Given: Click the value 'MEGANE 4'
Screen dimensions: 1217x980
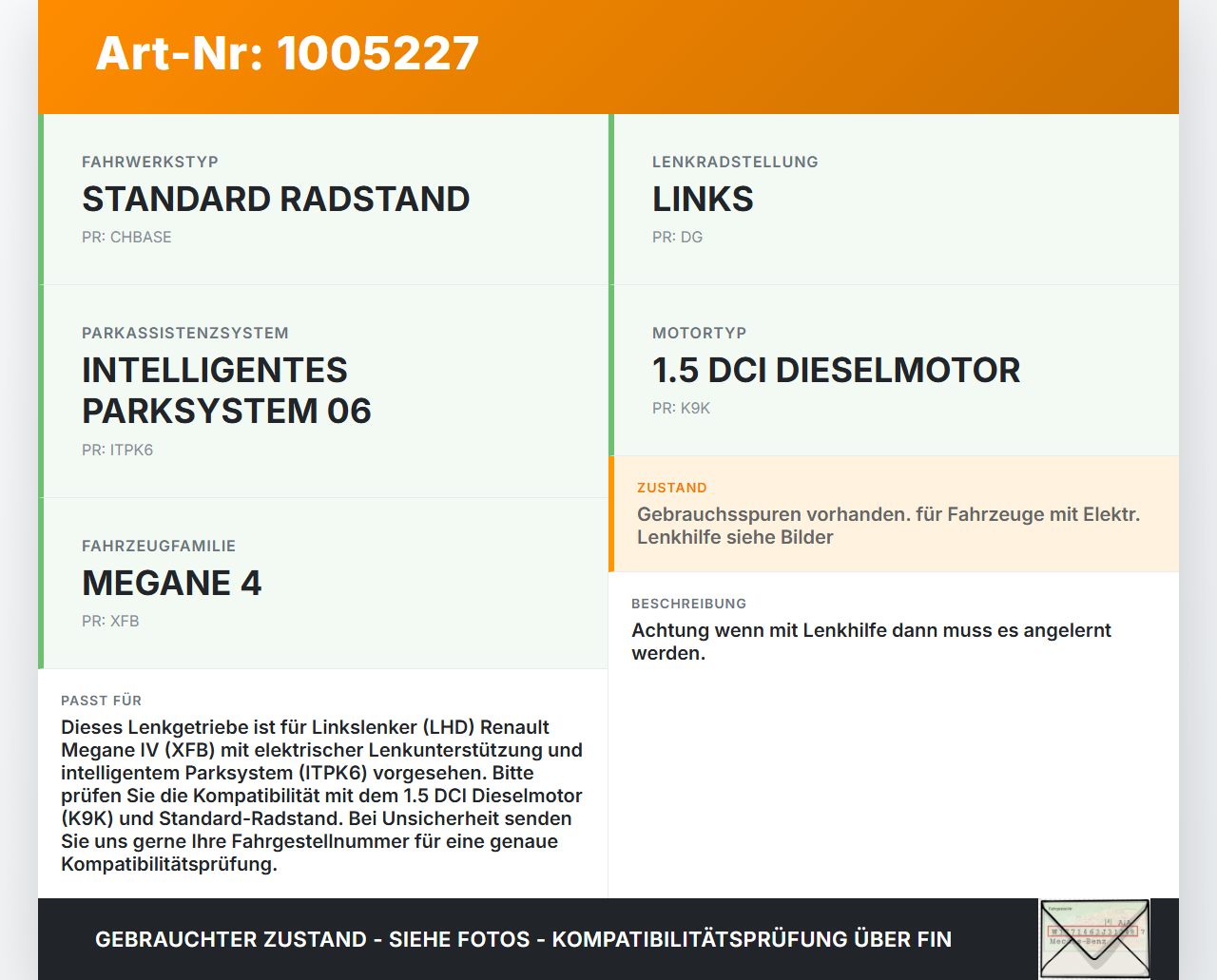Looking at the screenshot, I should click(171, 583).
